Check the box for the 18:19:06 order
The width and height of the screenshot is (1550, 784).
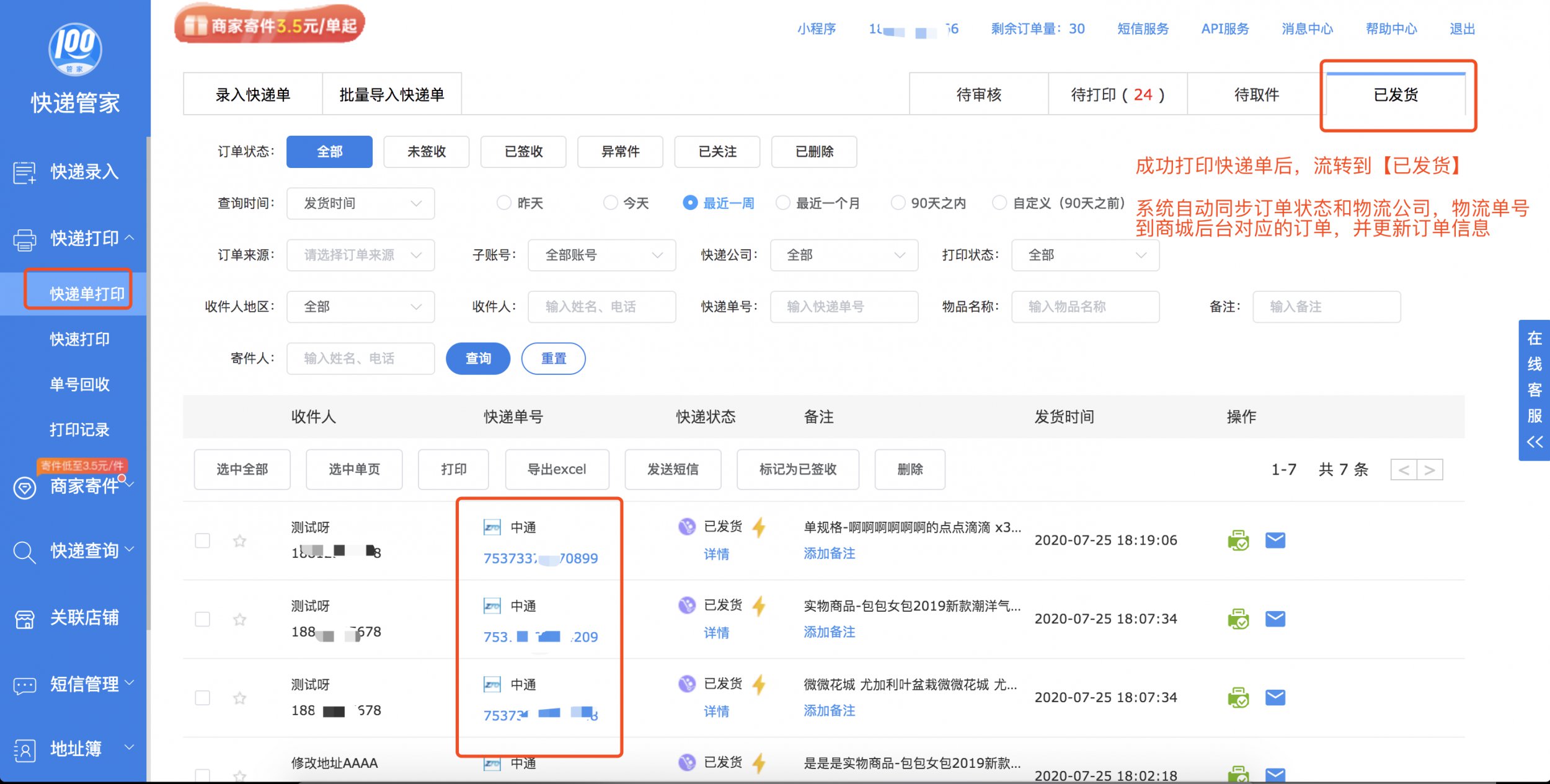click(202, 540)
